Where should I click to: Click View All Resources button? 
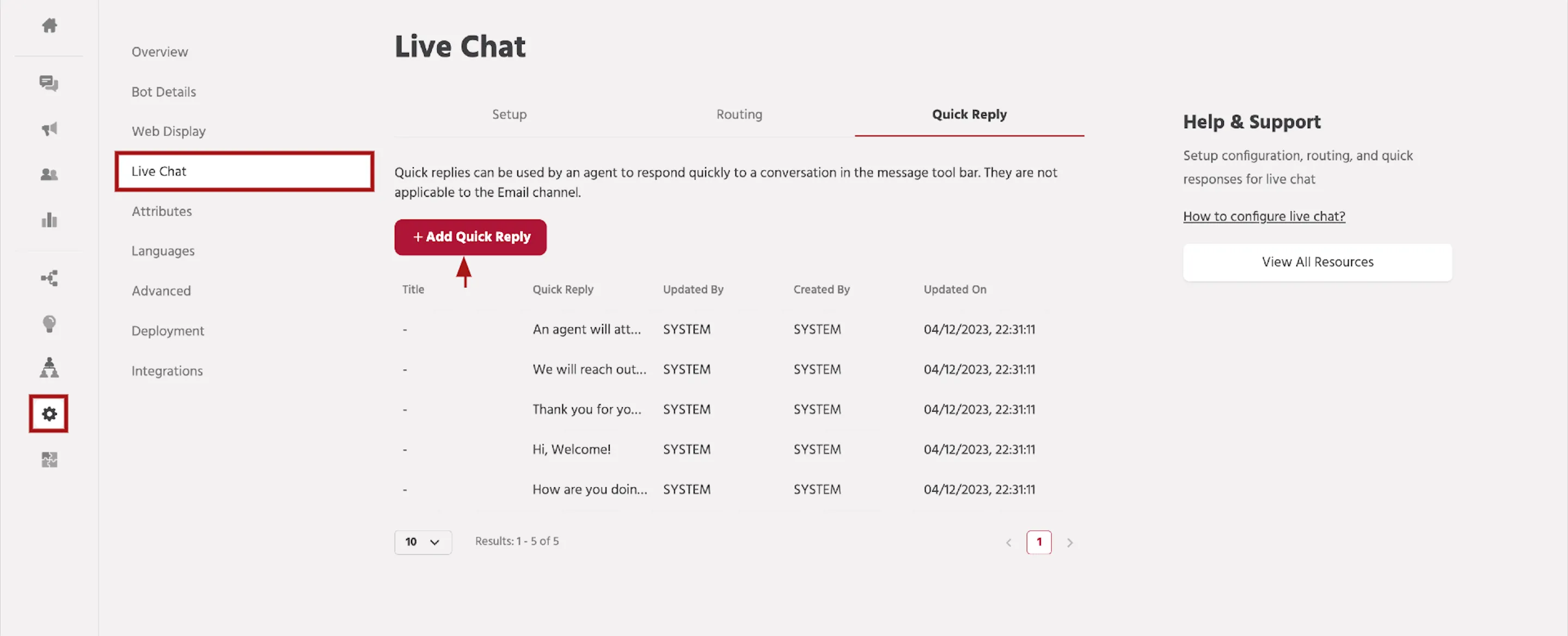click(x=1317, y=262)
